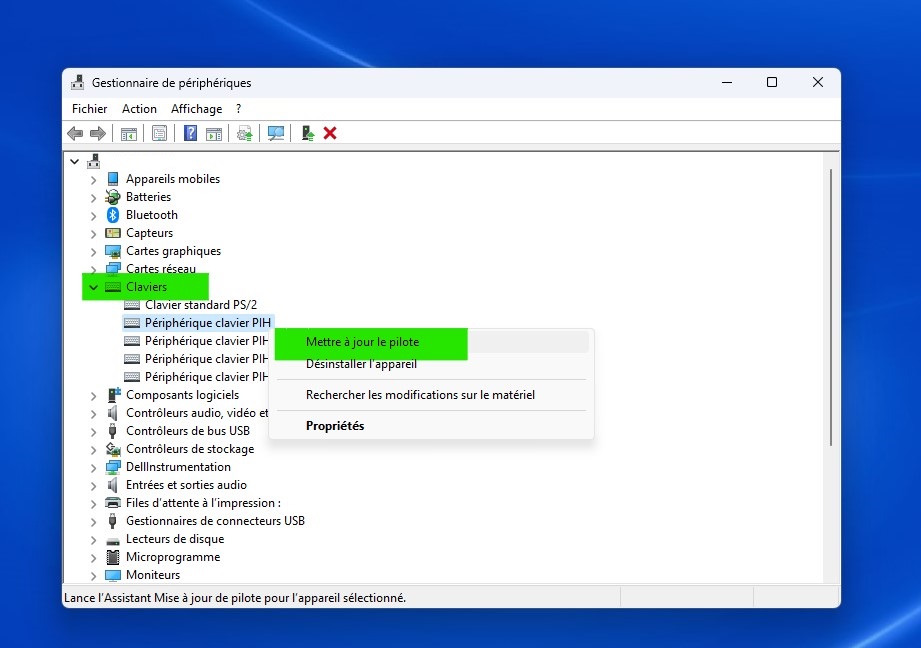Open device Properties from the toolbar icon
Viewport: 921px width, 648px height.
click(x=159, y=133)
